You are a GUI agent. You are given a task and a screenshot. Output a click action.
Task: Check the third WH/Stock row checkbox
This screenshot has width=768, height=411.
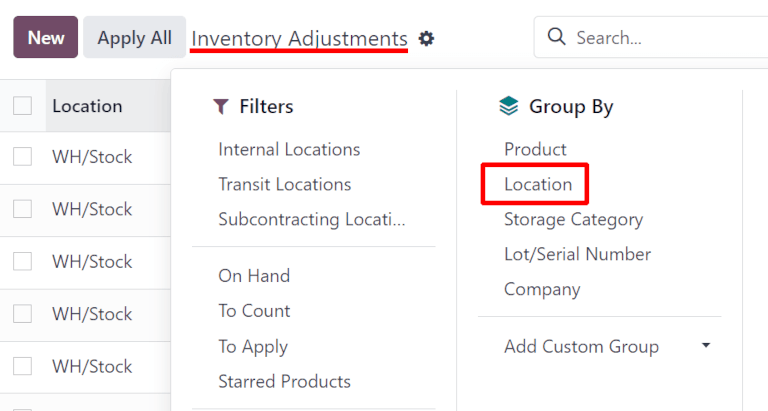(x=22, y=261)
